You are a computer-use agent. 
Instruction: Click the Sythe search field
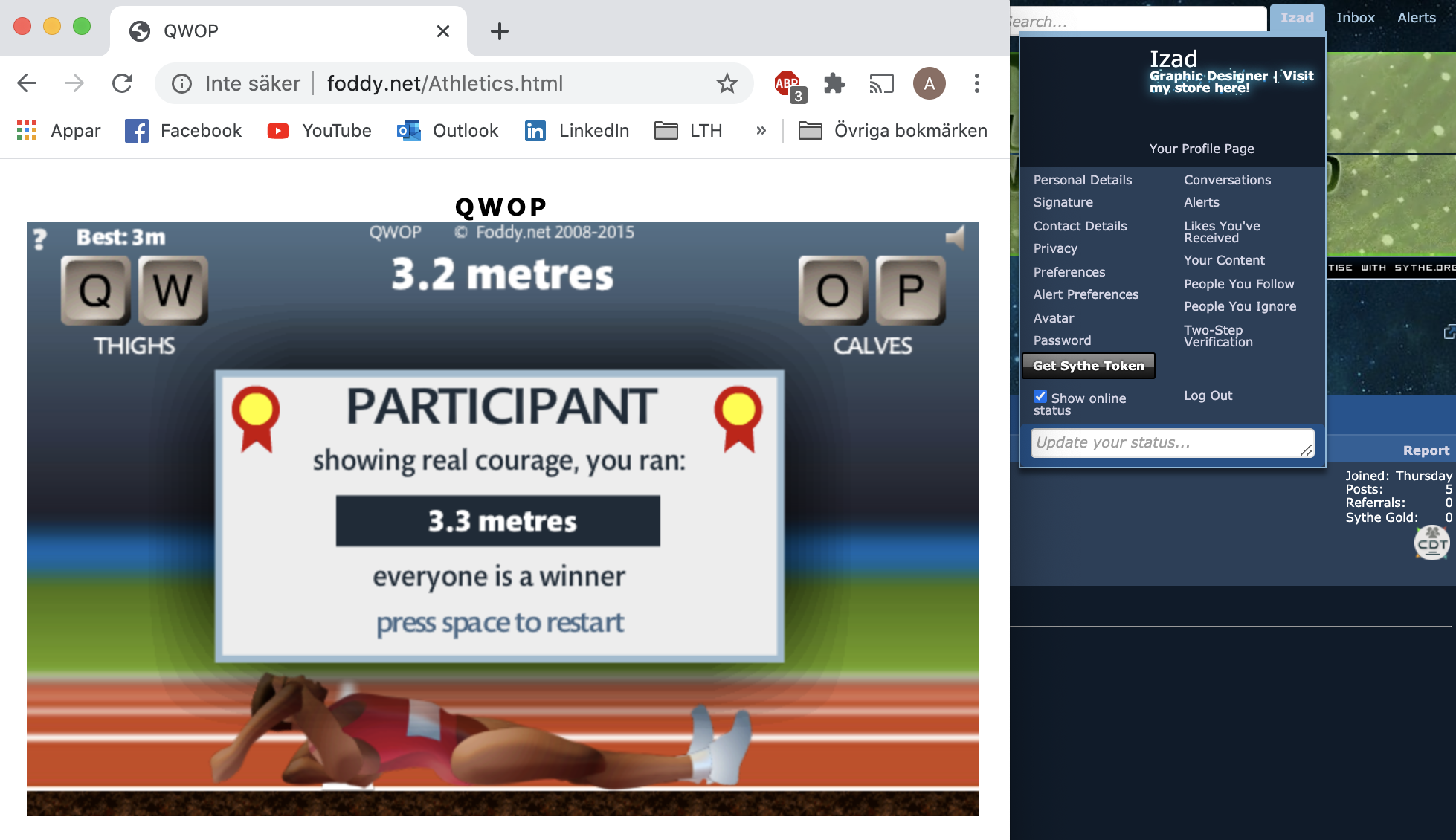pos(1138,20)
